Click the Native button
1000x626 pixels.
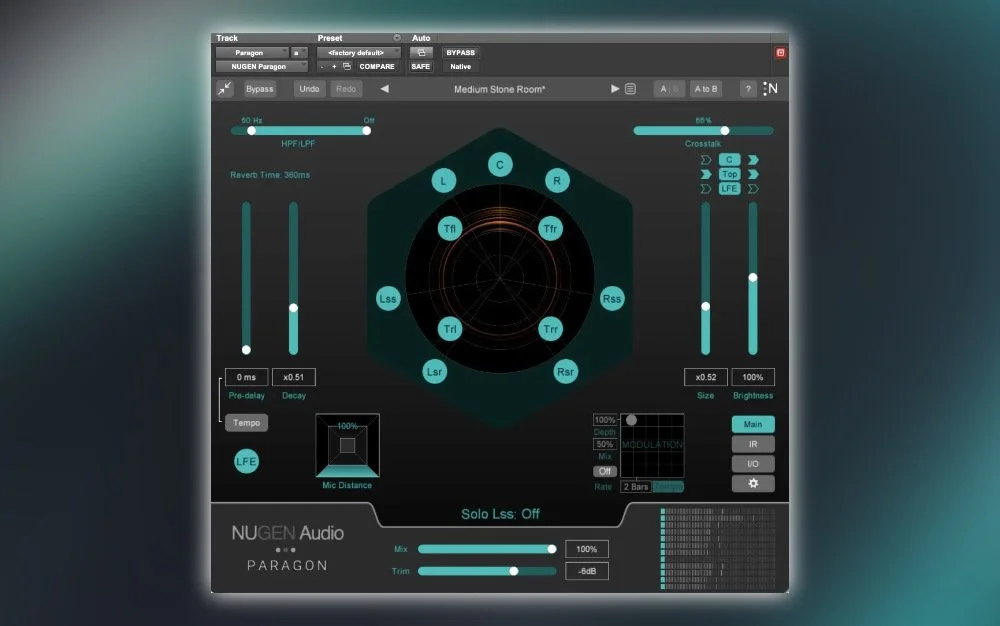point(460,66)
